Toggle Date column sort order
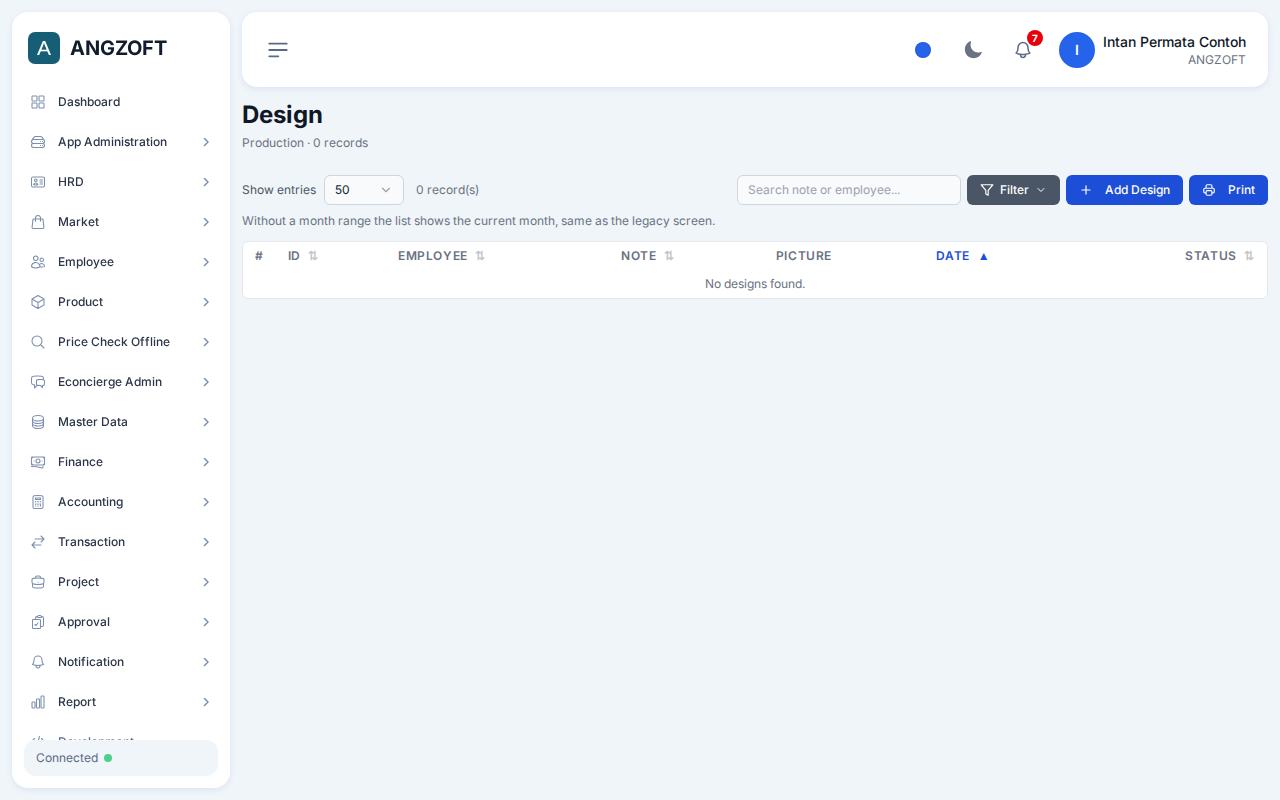Screen dimensions: 1280x800 click(962, 256)
